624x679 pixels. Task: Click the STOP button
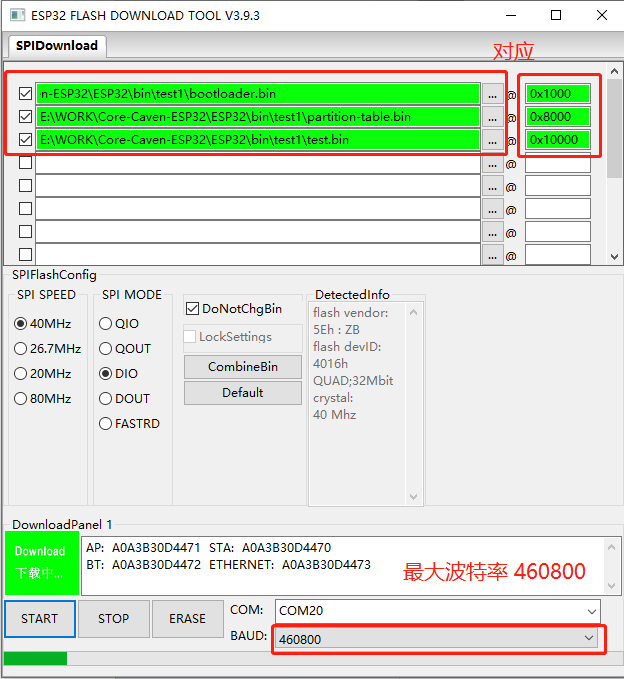[114, 619]
